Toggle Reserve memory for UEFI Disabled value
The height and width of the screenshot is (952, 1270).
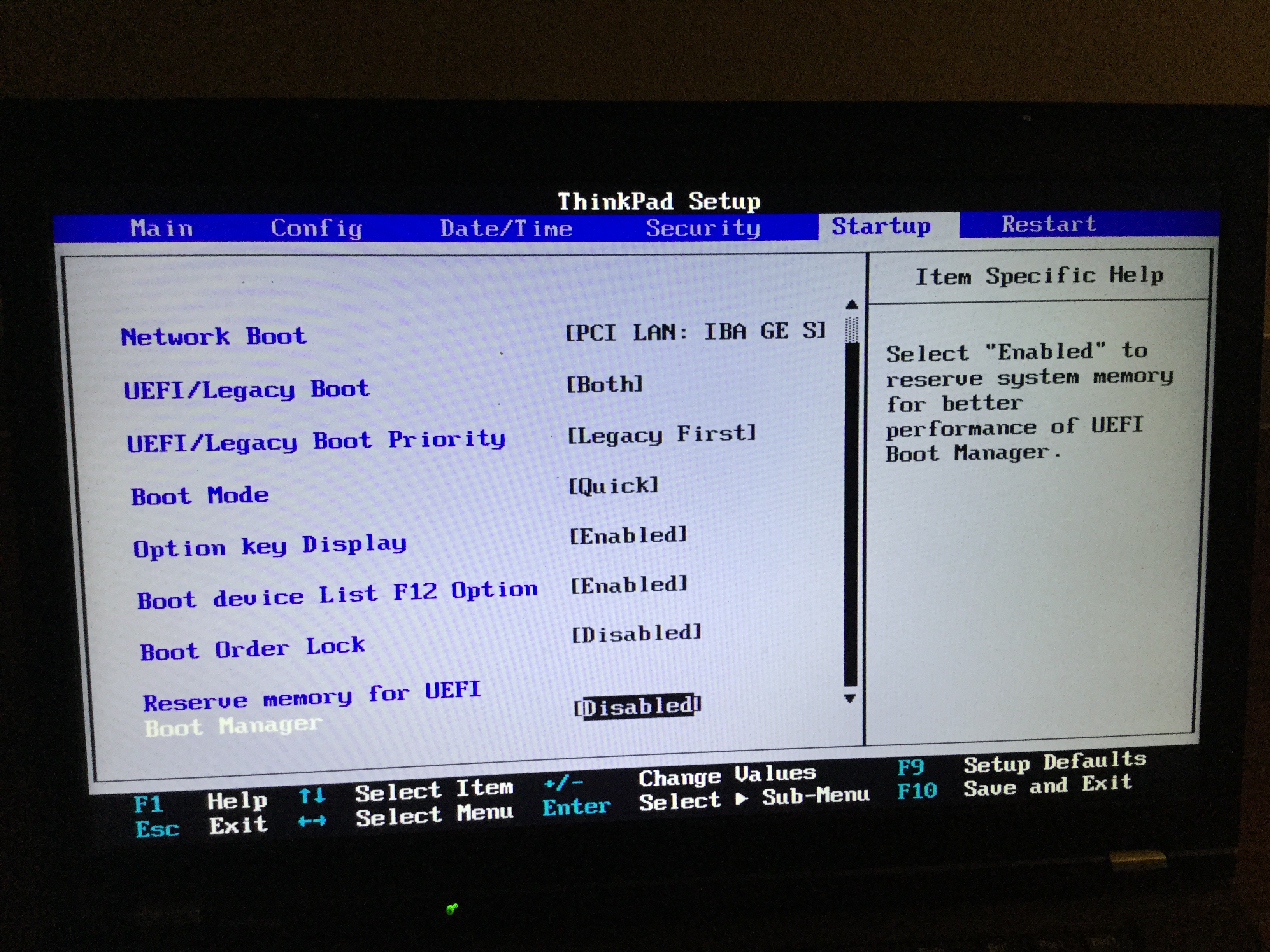coord(637,706)
